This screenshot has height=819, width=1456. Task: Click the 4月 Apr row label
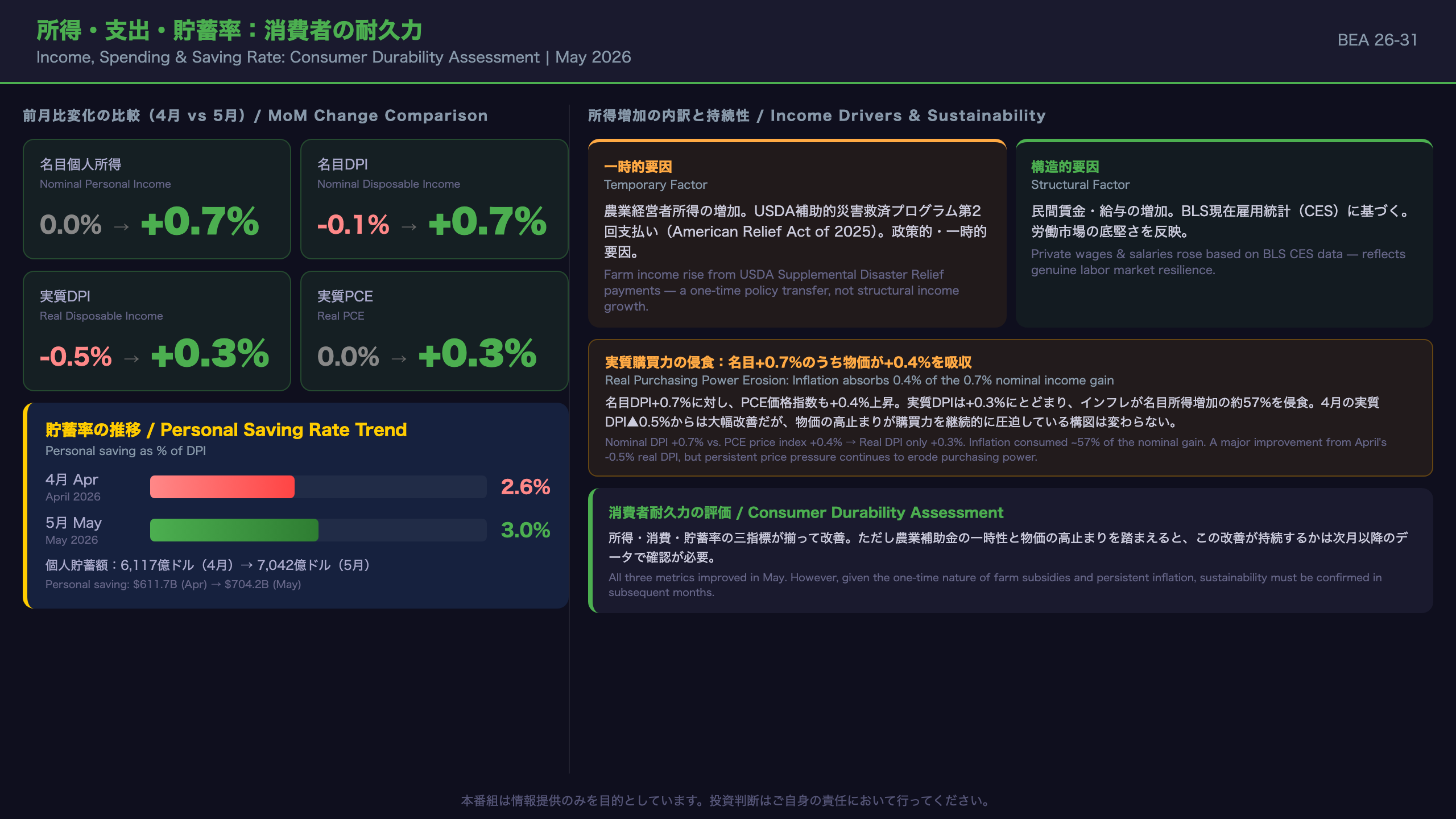click(72, 479)
